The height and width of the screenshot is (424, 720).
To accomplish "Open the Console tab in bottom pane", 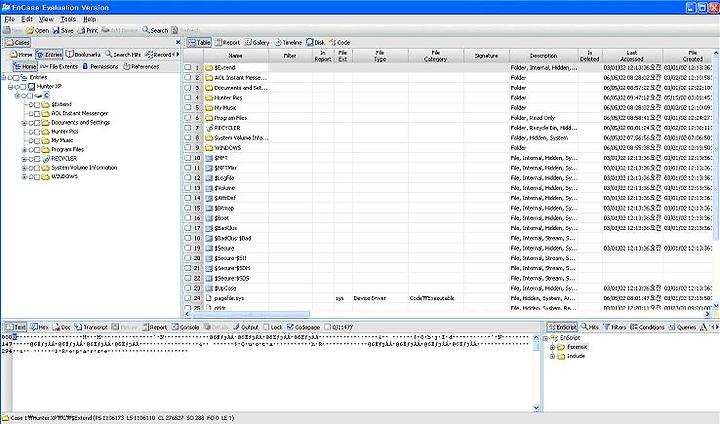I will click(x=186, y=327).
